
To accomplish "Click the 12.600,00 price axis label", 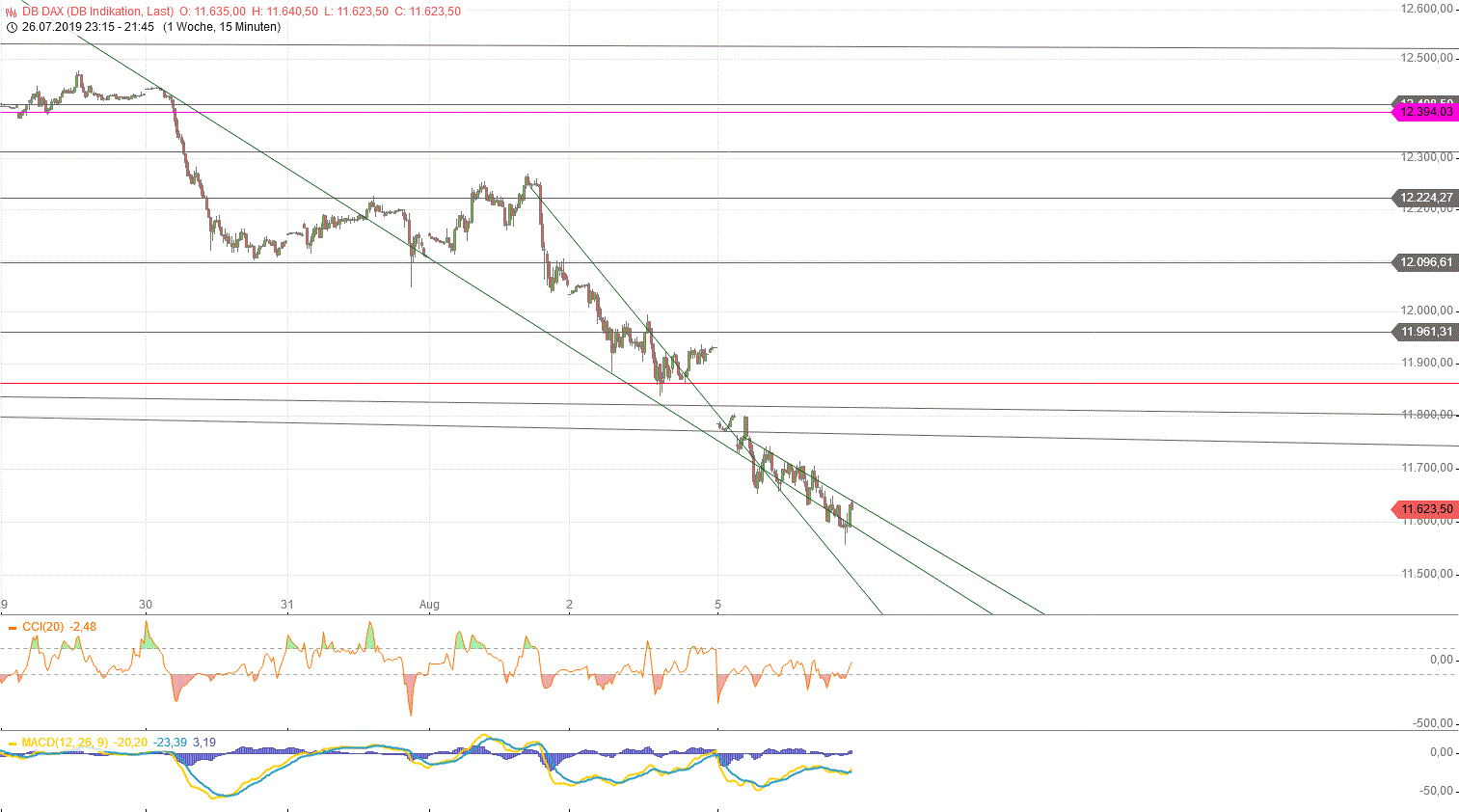I will [1426, 9].
